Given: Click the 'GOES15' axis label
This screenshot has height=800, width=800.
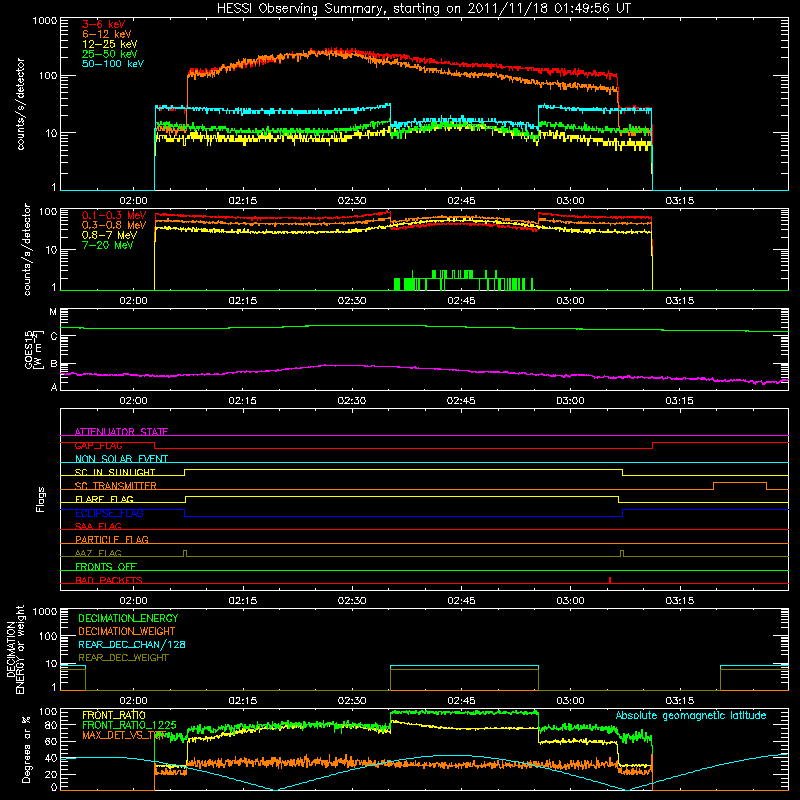Looking at the screenshot, I should 29,349.
